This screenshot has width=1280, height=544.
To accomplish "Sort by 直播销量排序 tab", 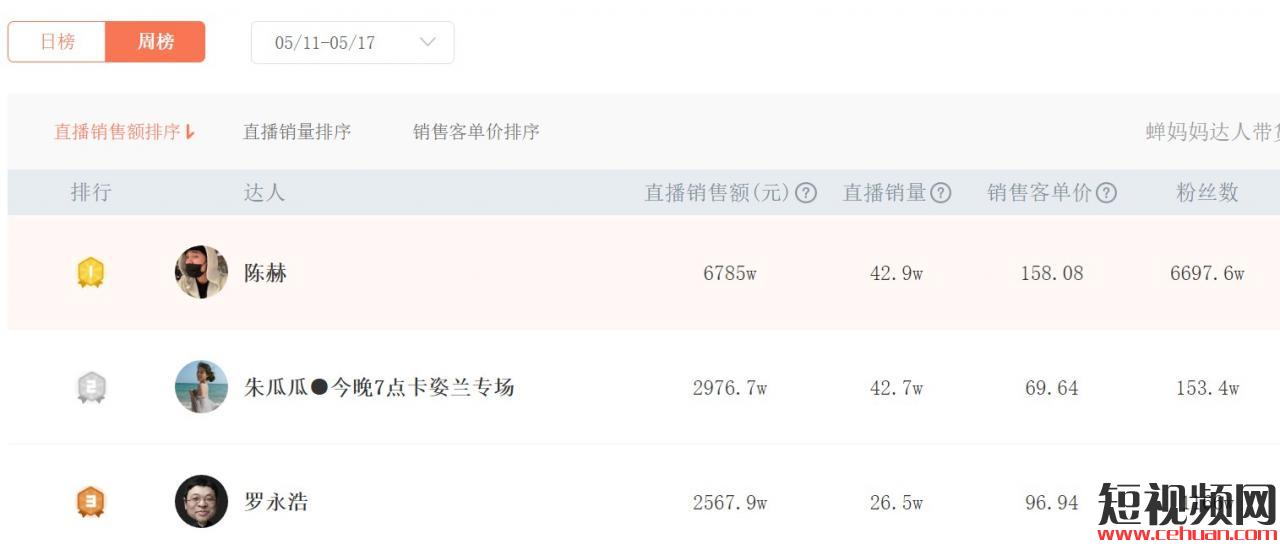I will [x=297, y=132].
